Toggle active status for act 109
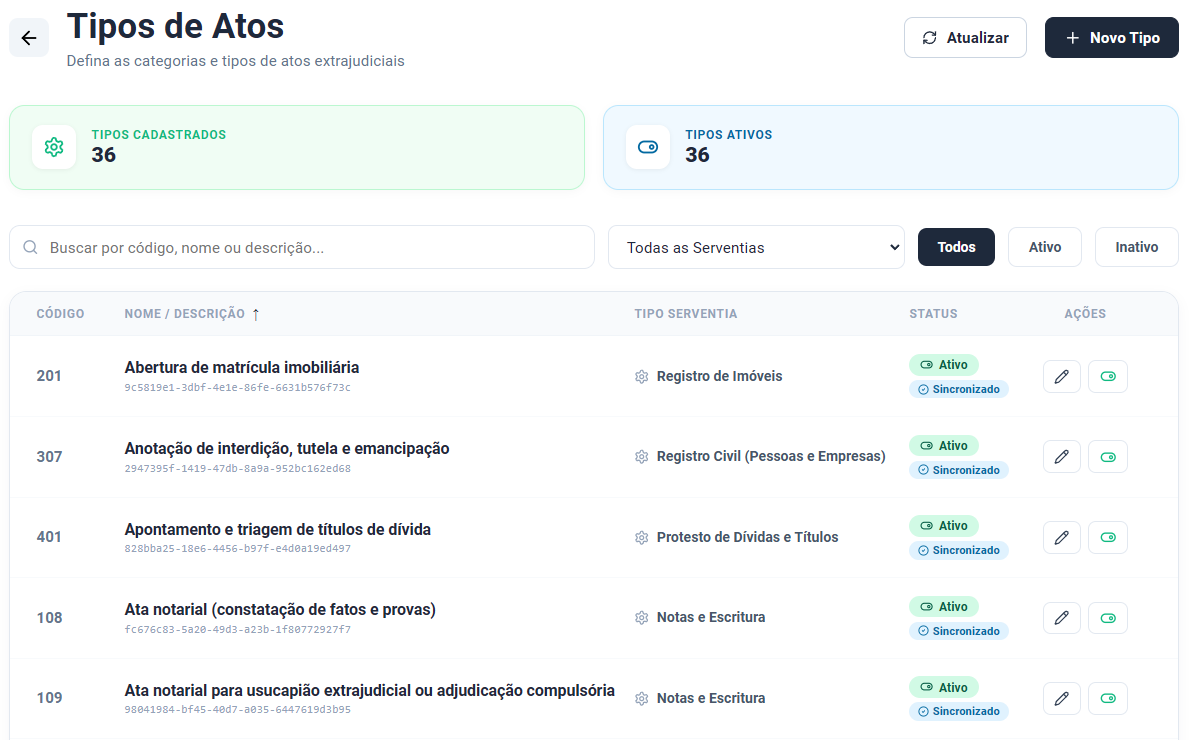Image resolution: width=1189 pixels, height=740 pixels. tap(1108, 698)
